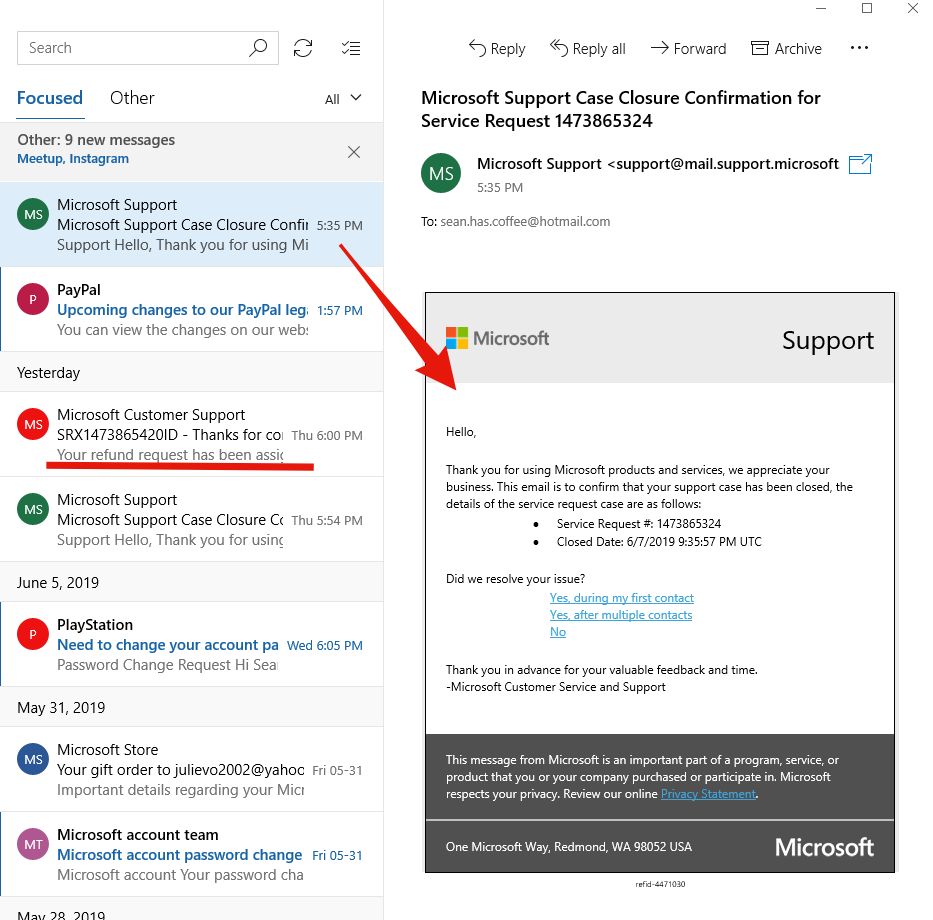Open the PlayStation password change email
Screen dimensions: 933x920
pos(192,644)
